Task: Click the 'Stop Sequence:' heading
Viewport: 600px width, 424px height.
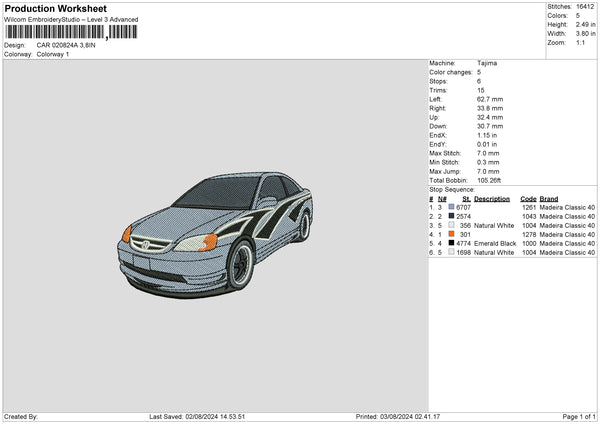Action: pos(452,190)
